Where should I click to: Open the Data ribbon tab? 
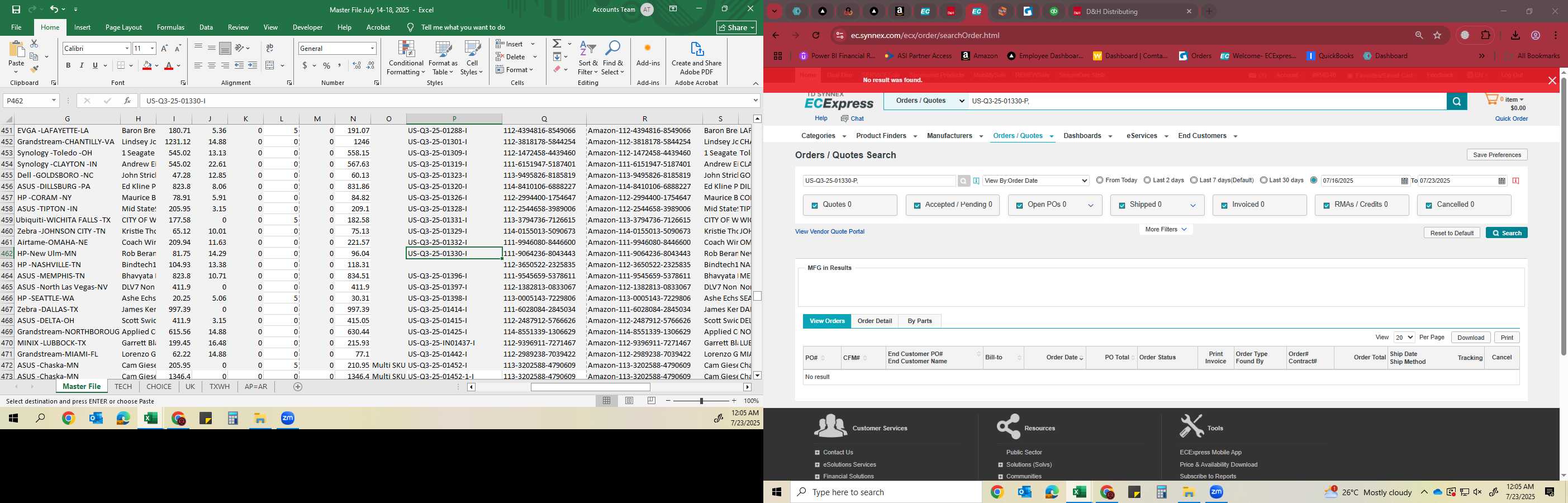click(x=206, y=27)
